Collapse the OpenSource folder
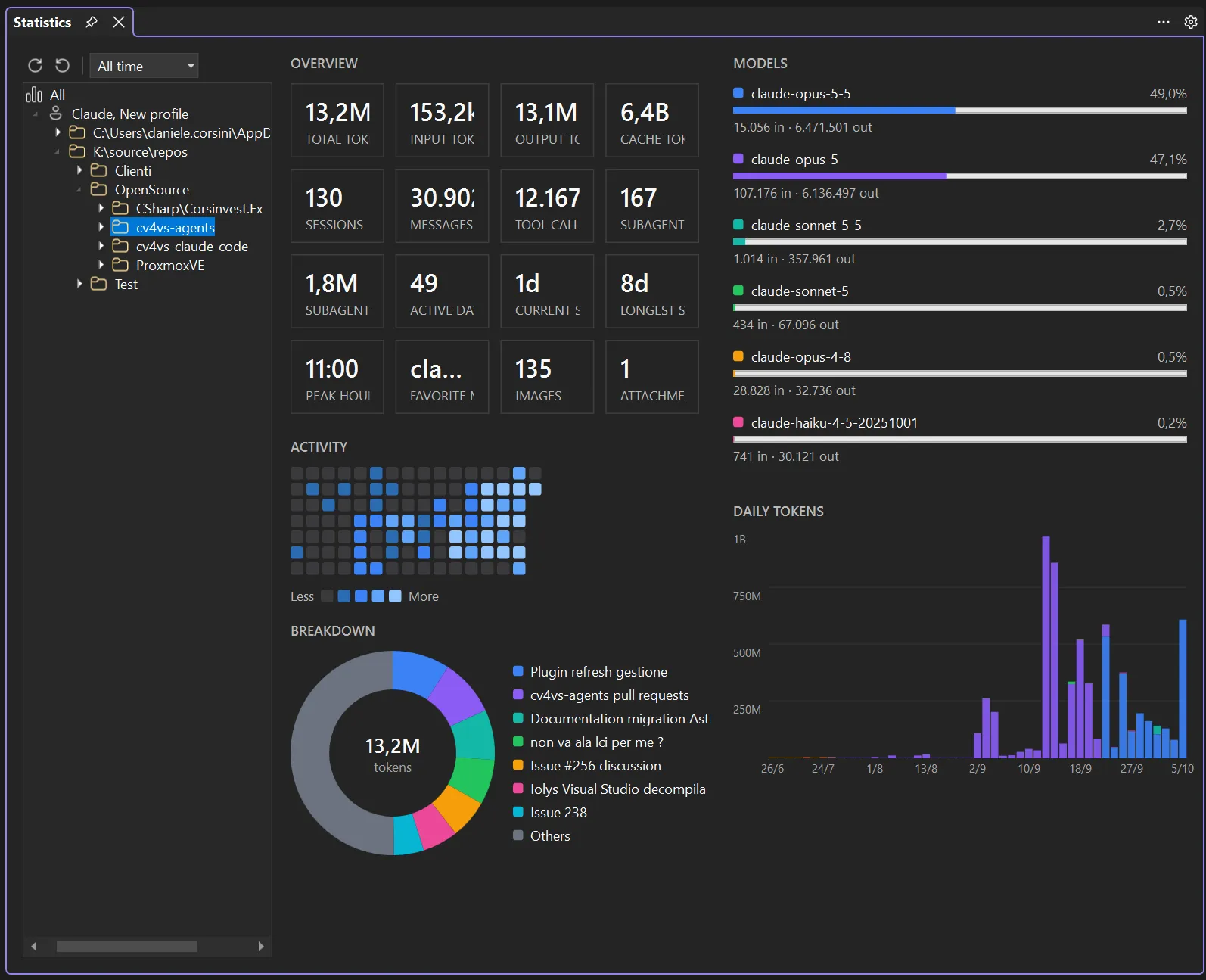Viewport: 1206px width, 980px height. click(79, 190)
